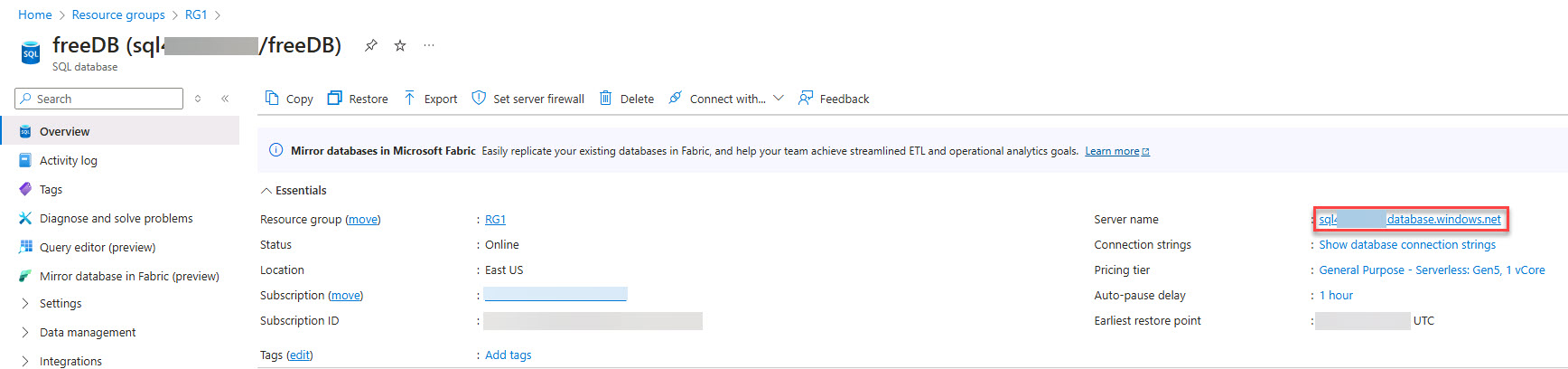This screenshot has height=369, width=1568.
Task: Open Set server firewall
Action: click(x=528, y=99)
